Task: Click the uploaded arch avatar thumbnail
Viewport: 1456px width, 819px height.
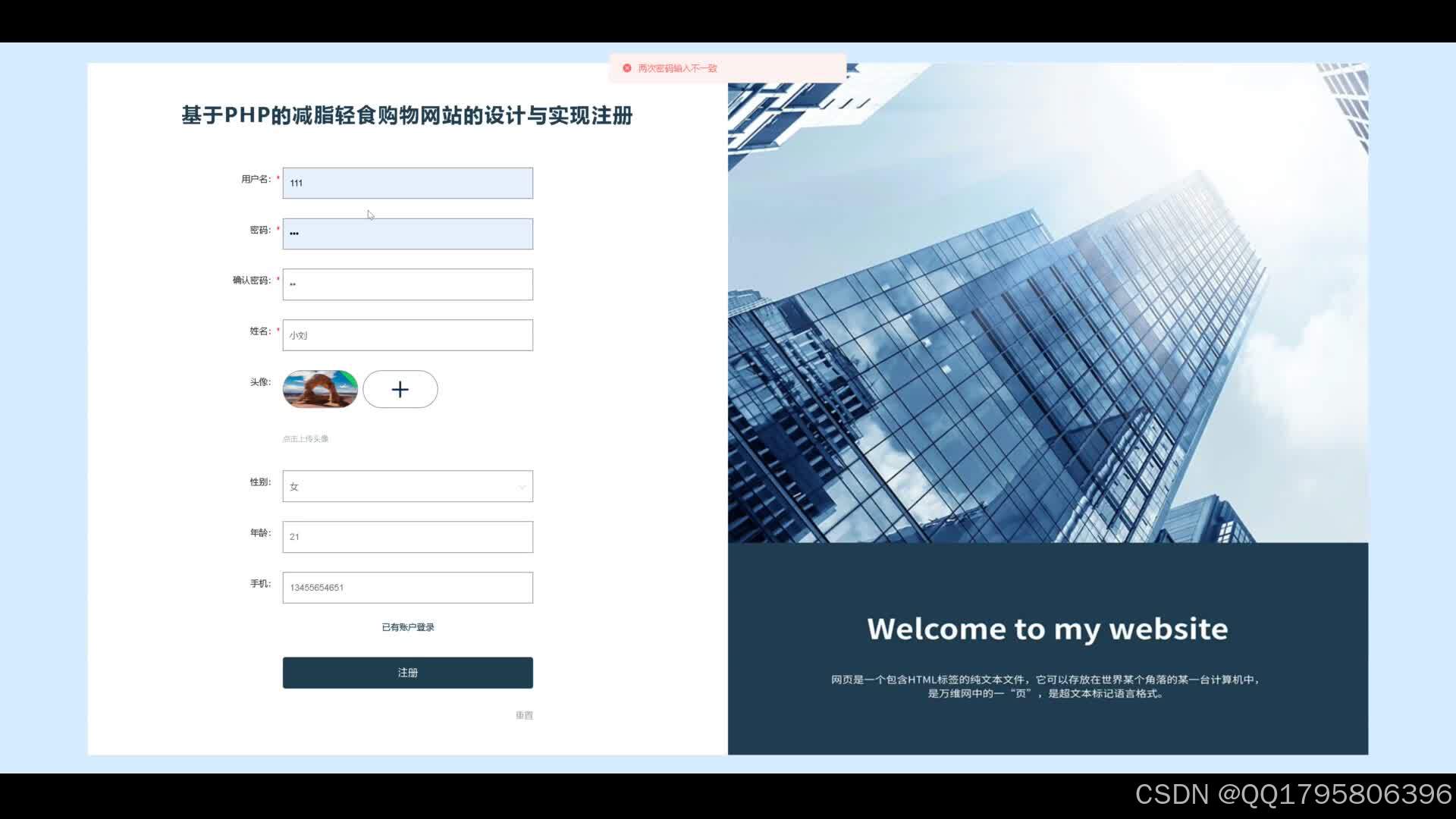Action: [x=320, y=389]
